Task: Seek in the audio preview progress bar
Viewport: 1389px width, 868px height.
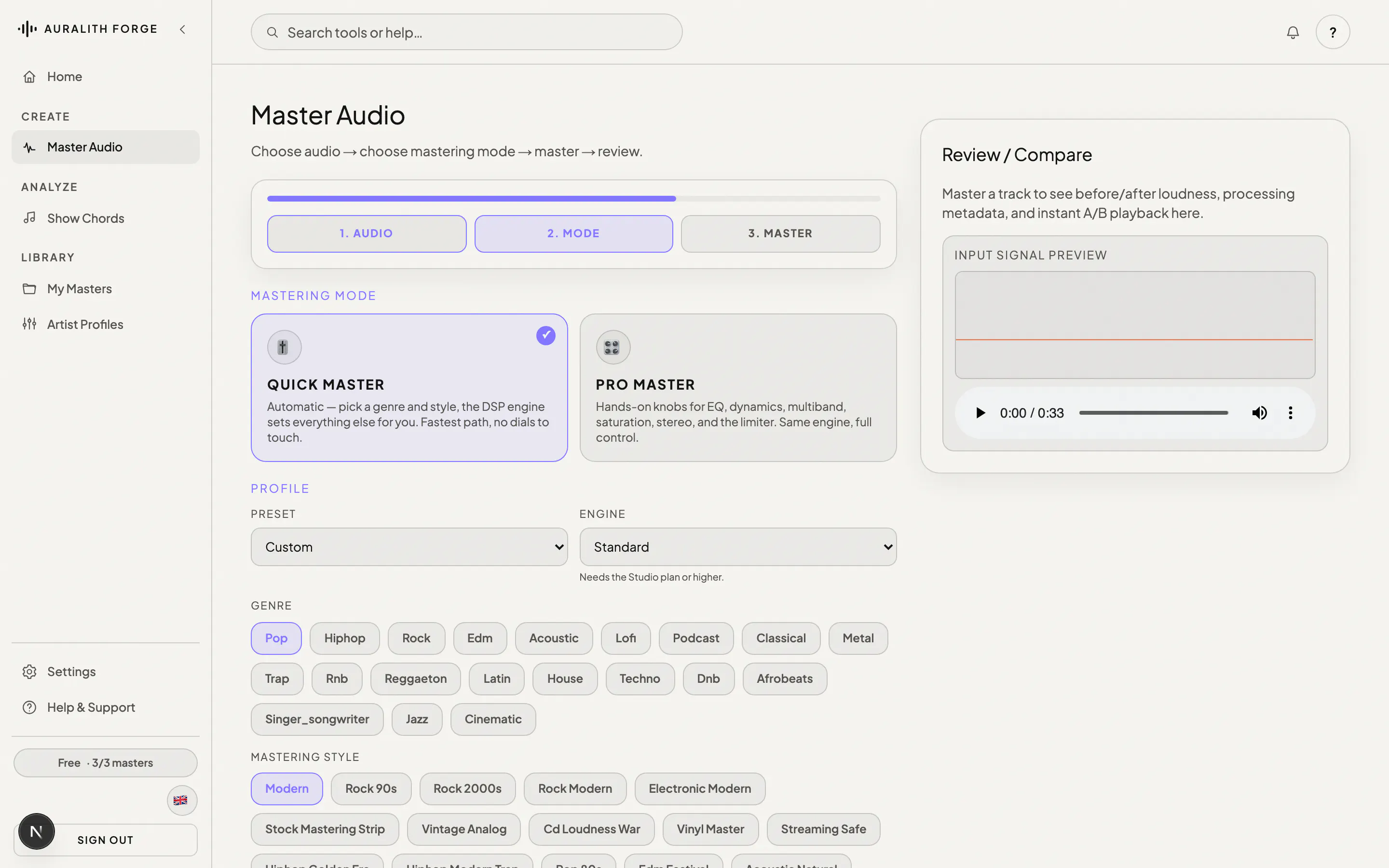Action: [1154, 413]
